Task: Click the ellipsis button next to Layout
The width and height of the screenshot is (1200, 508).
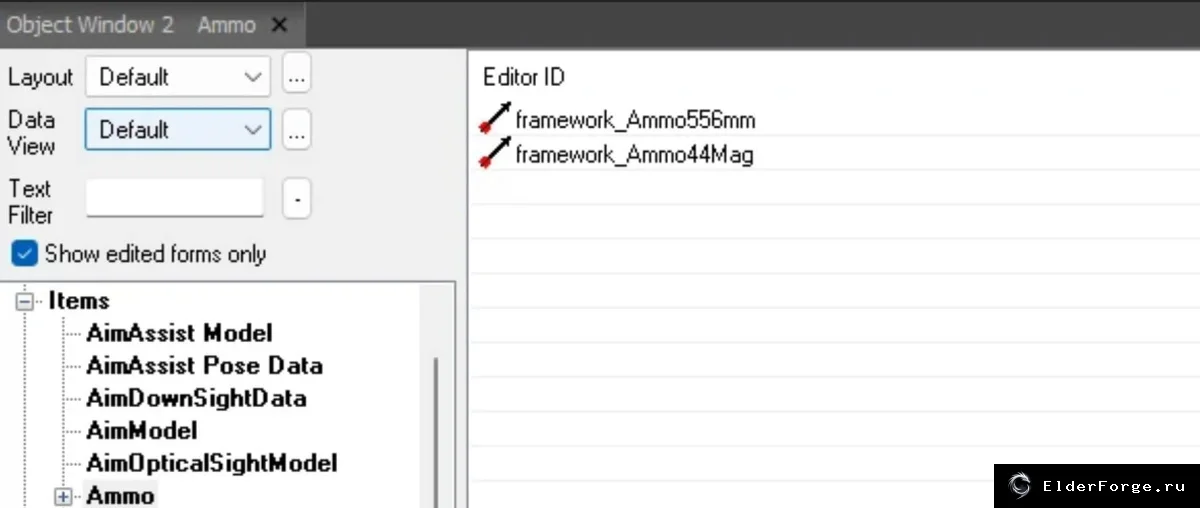Action: (x=297, y=77)
